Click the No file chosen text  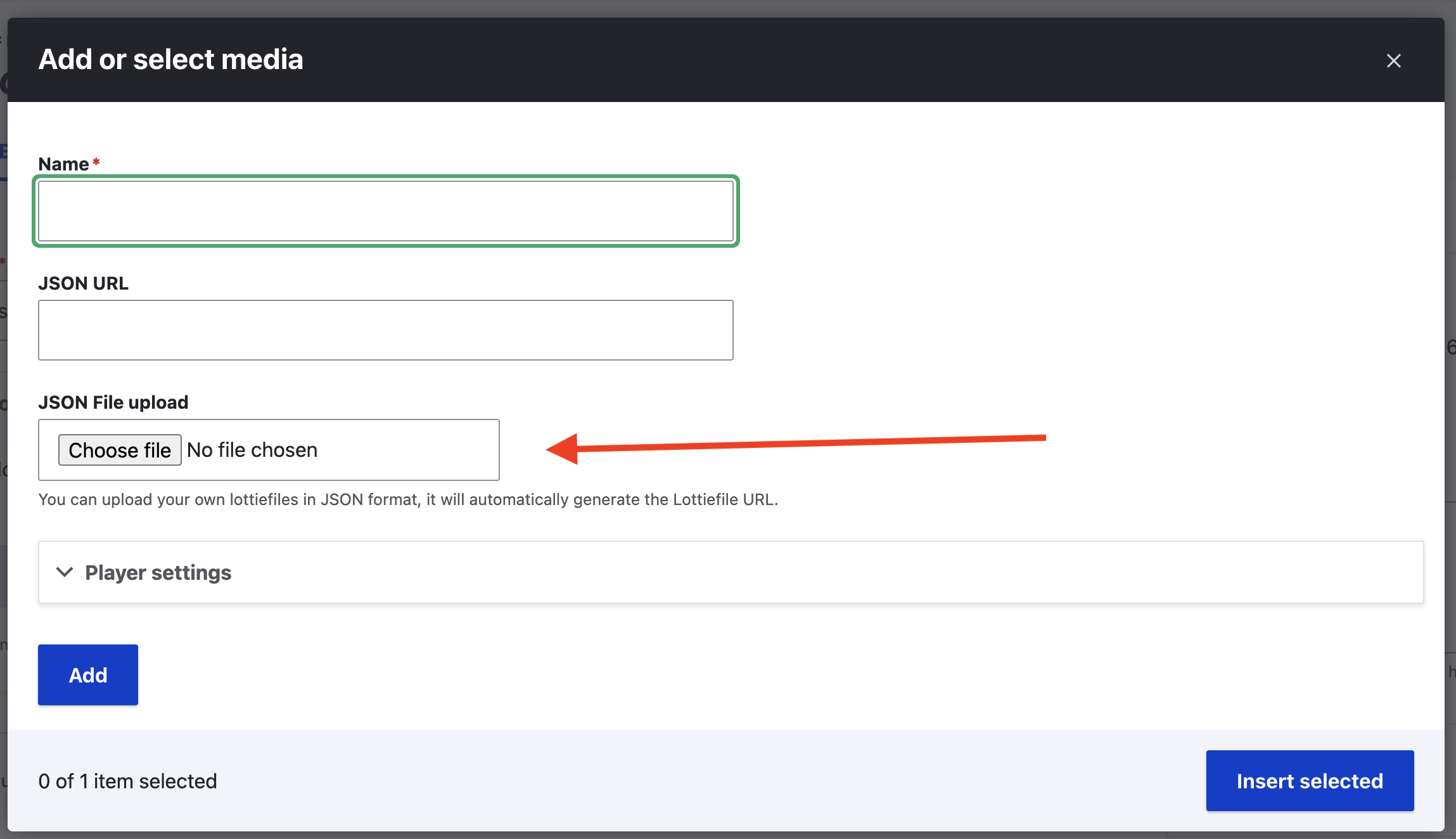(252, 450)
